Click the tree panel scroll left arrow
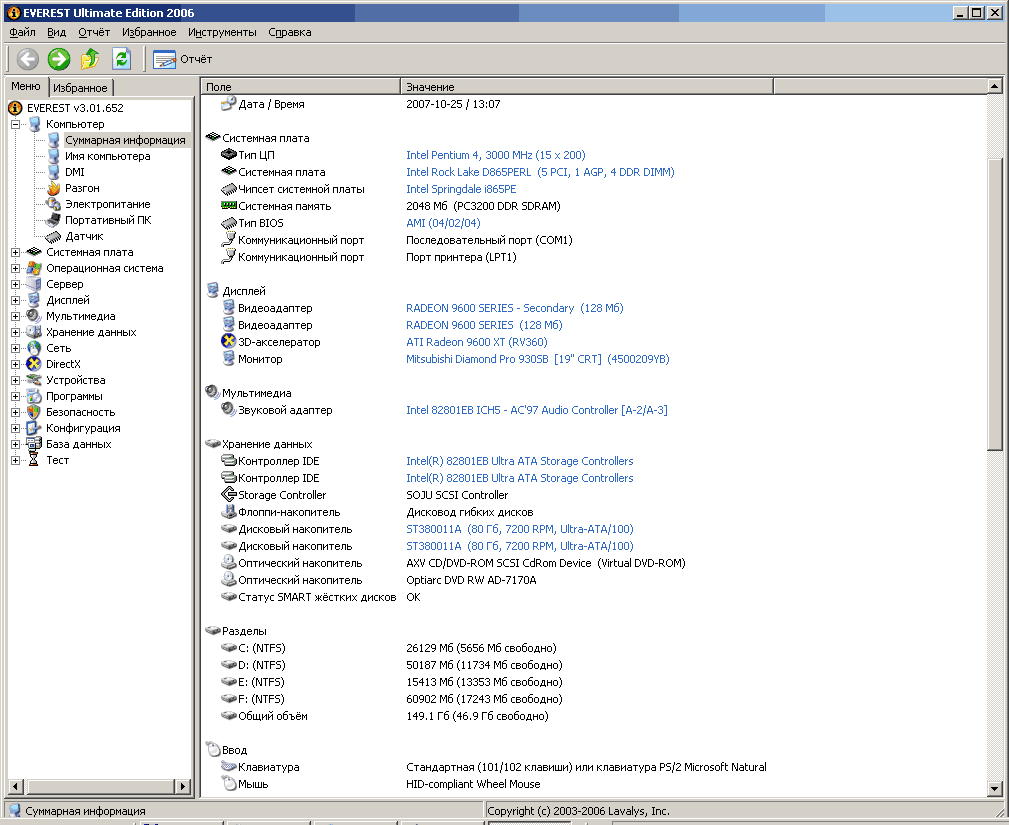 (16, 786)
